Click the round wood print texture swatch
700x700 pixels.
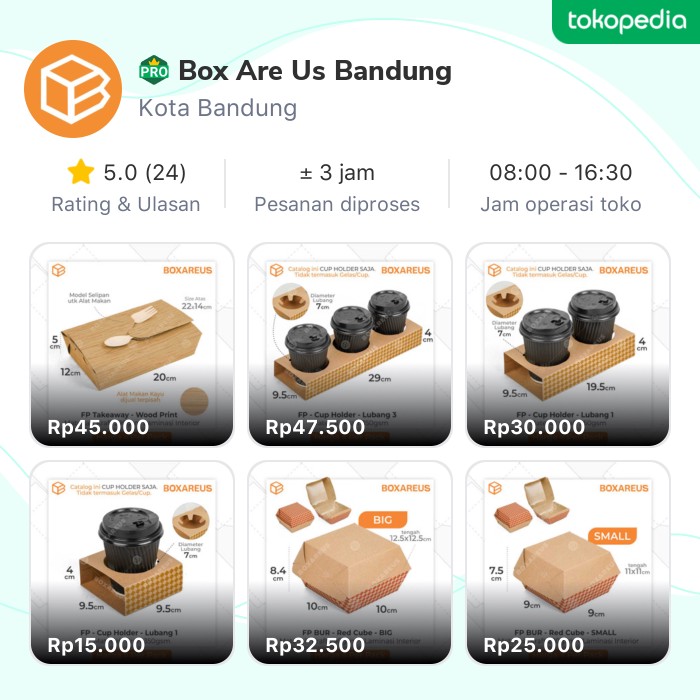(x=195, y=401)
